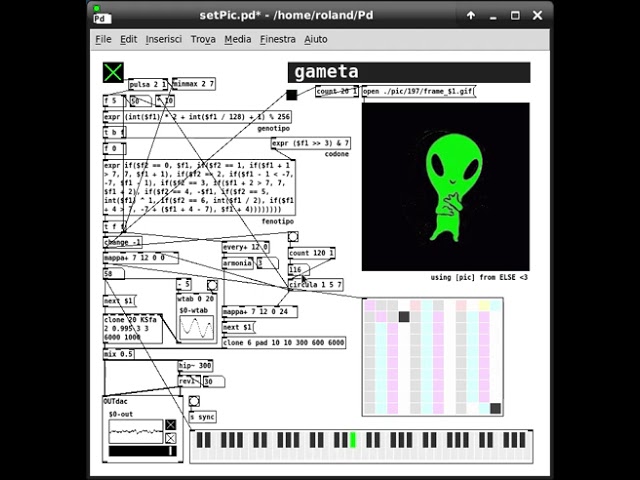Open the Trova menu
640x480 pixels.
click(203, 39)
